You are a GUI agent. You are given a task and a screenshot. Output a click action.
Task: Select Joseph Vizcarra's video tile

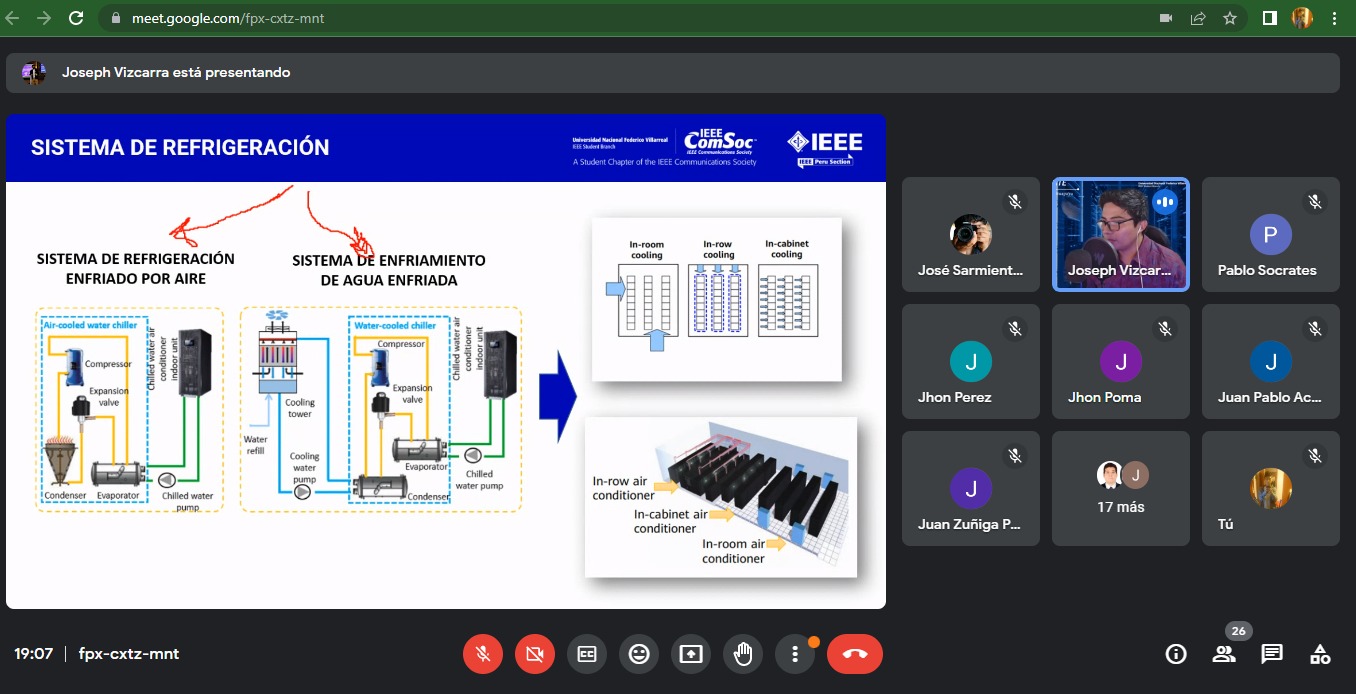click(x=1120, y=235)
